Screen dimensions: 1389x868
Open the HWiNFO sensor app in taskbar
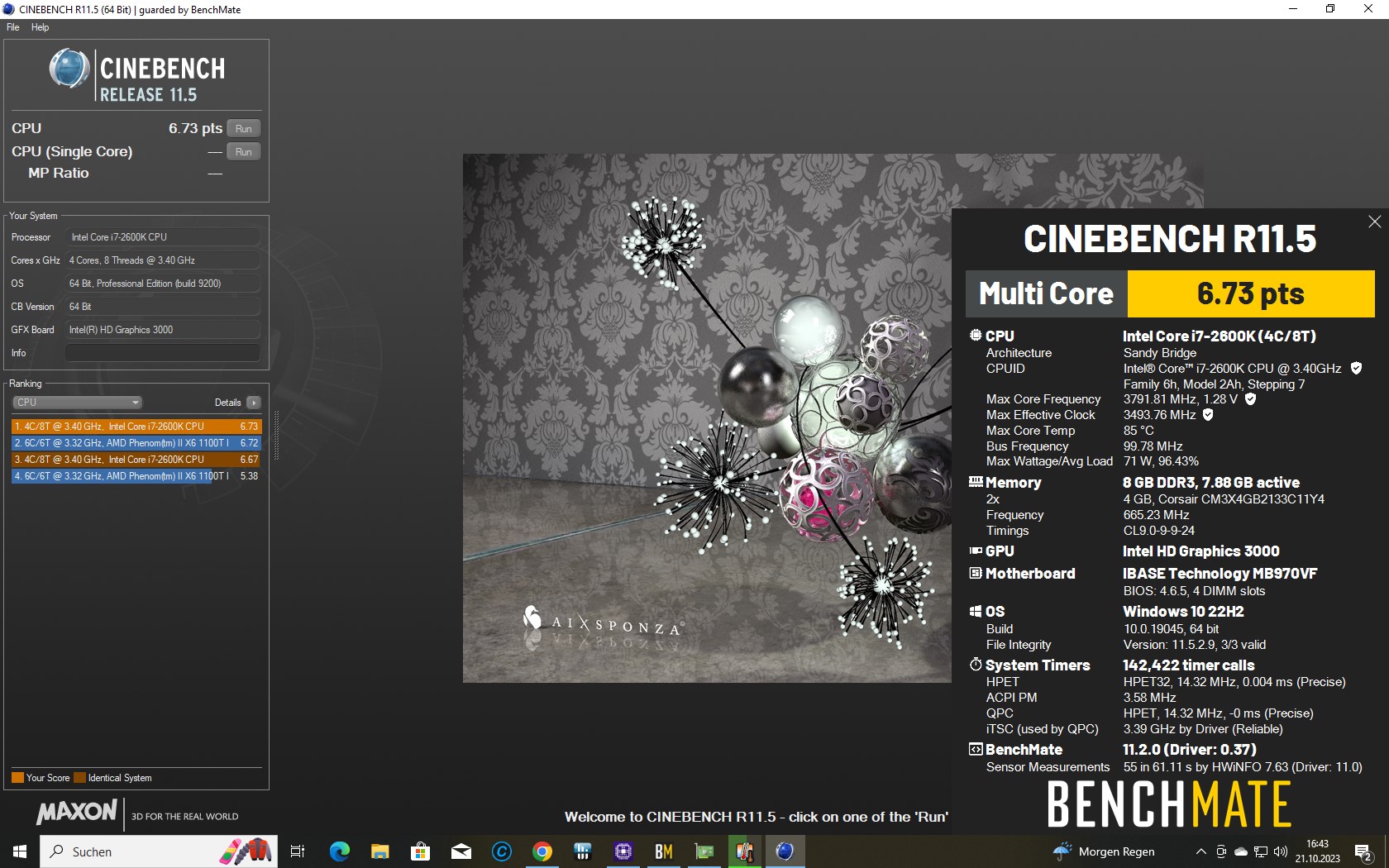[x=583, y=851]
